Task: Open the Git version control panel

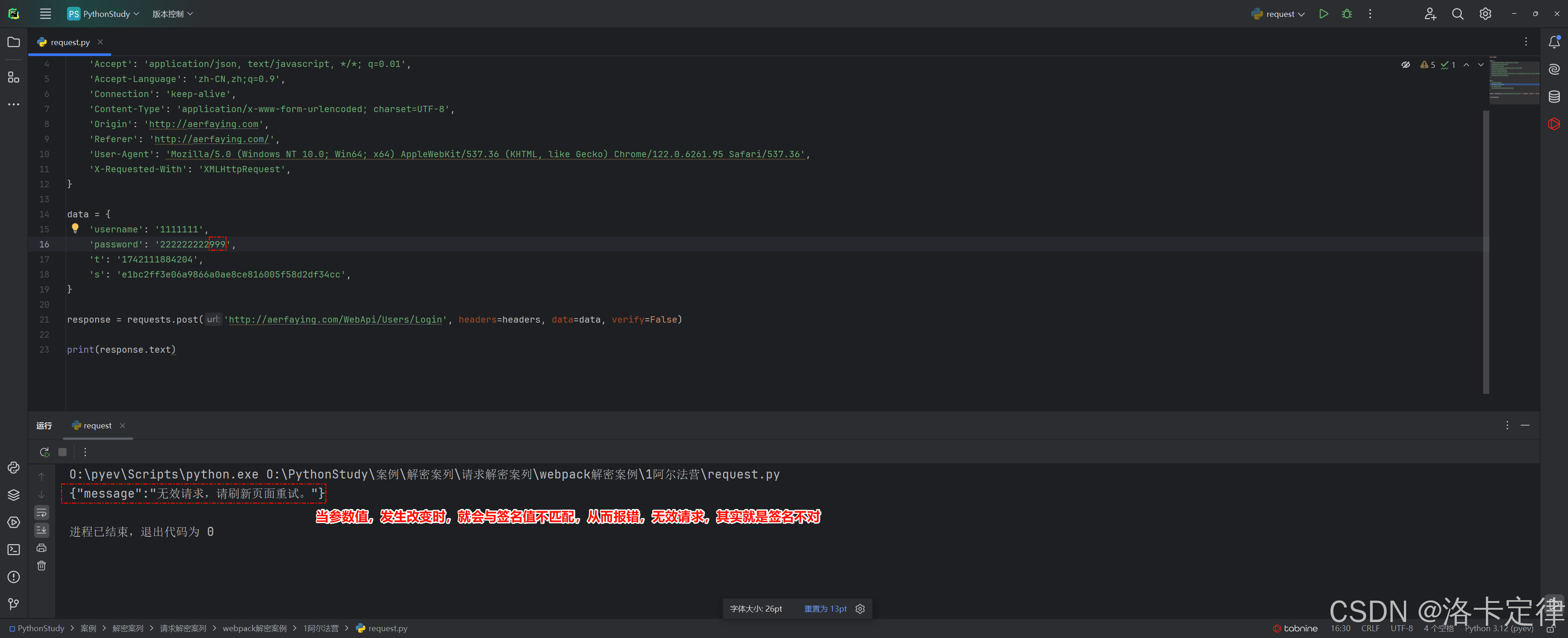Action: (x=13, y=603)
